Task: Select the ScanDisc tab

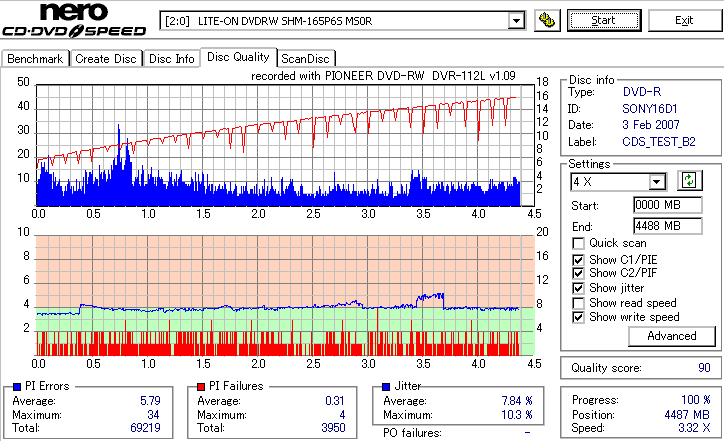Action: (305, 59)
